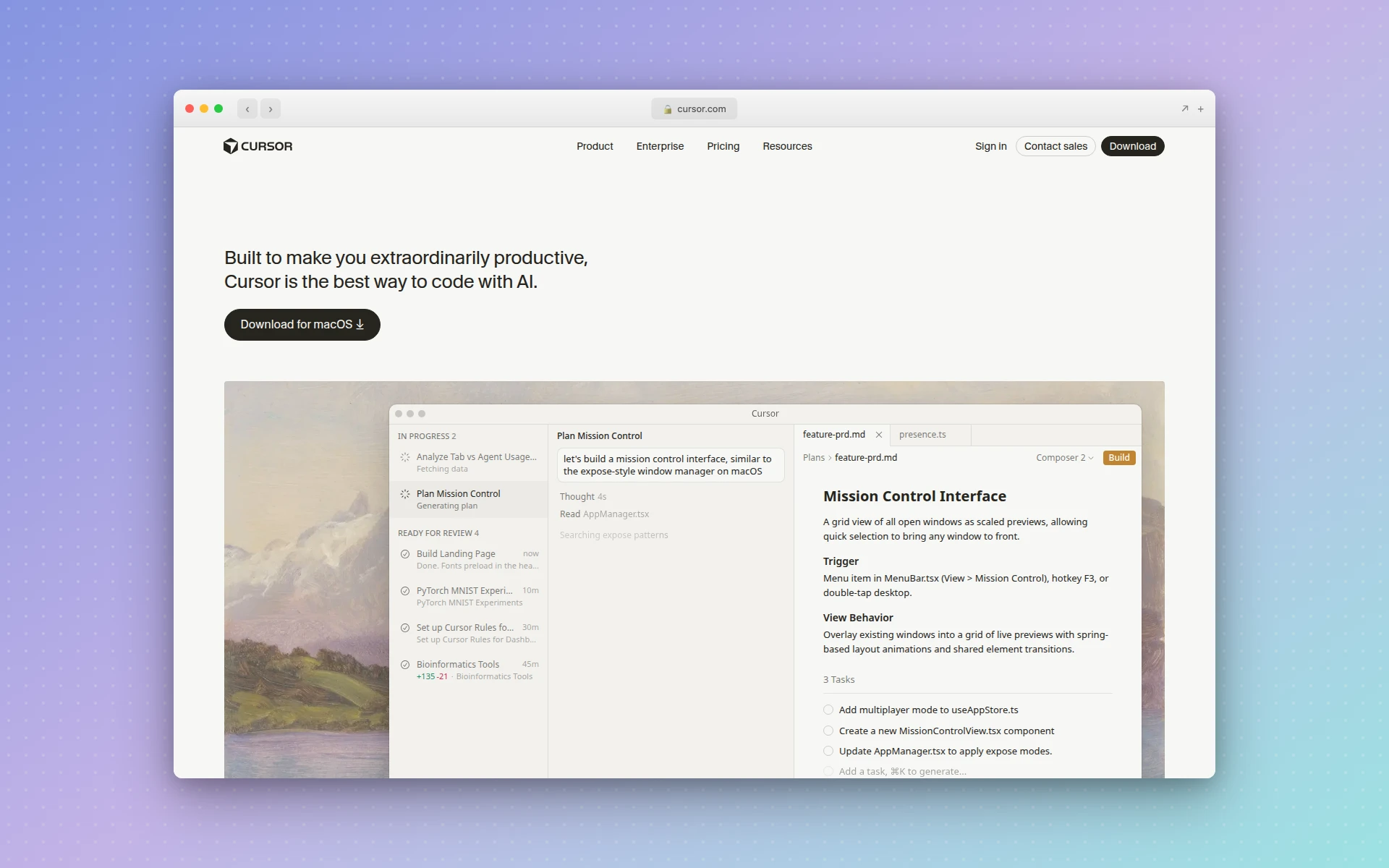Click the Build button
This screenshot has width=1389, height=868.
coord(1118,457)
